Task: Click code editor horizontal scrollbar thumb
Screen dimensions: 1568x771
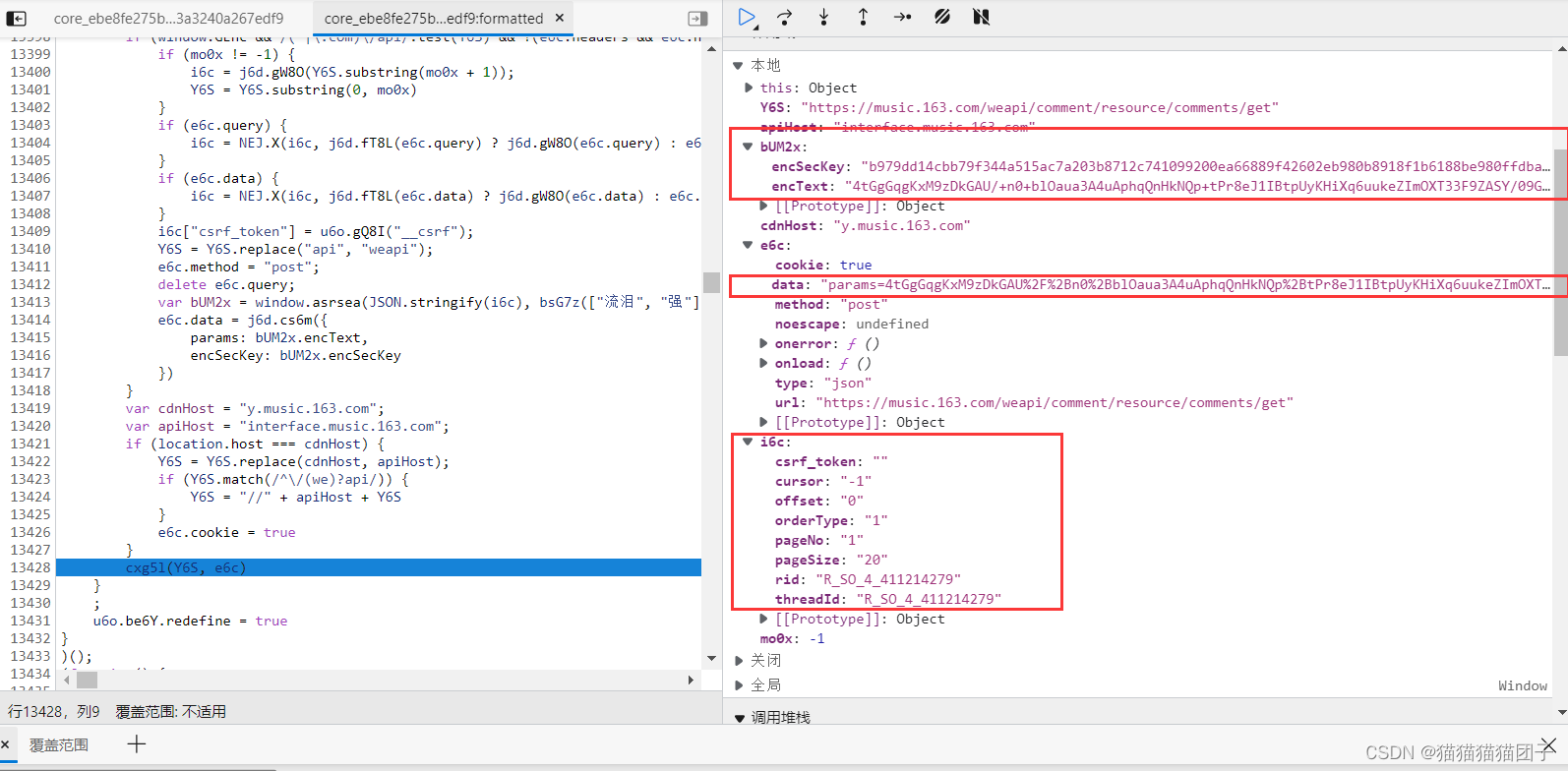Action: (x=88, y=680)
